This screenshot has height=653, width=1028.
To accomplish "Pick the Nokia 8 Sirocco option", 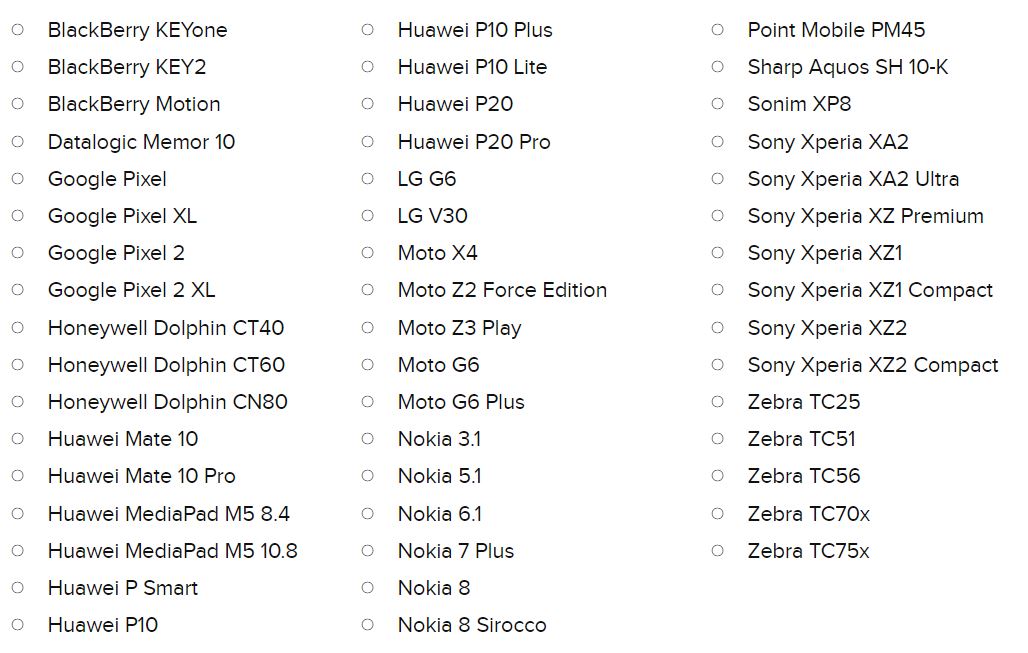I will coord(368,625).
